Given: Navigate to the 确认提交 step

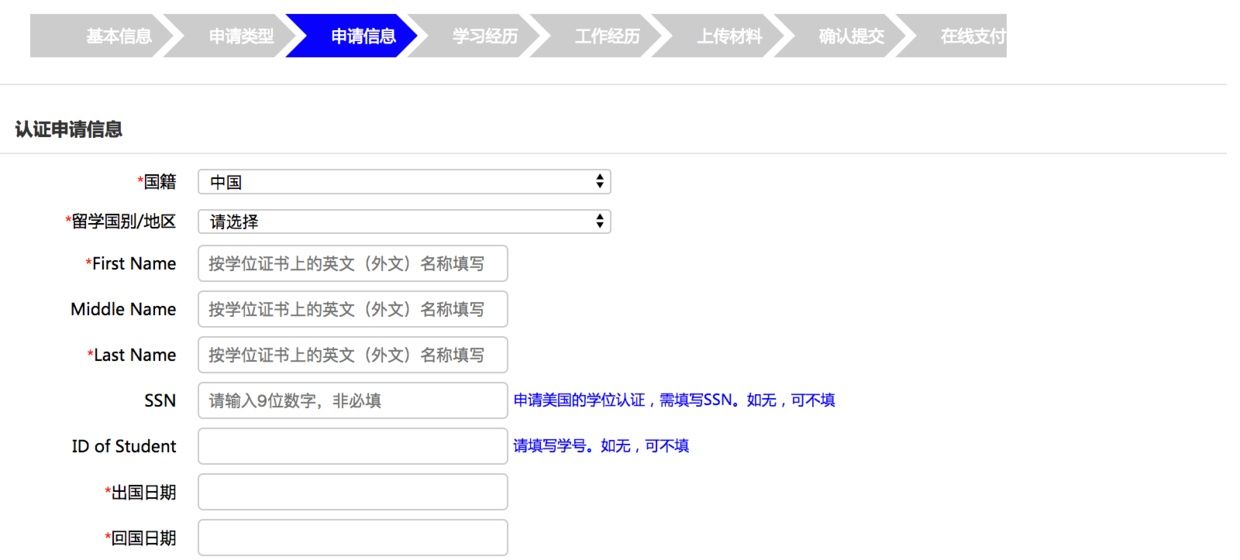Looking at the screenshot, I should (851, 37).
